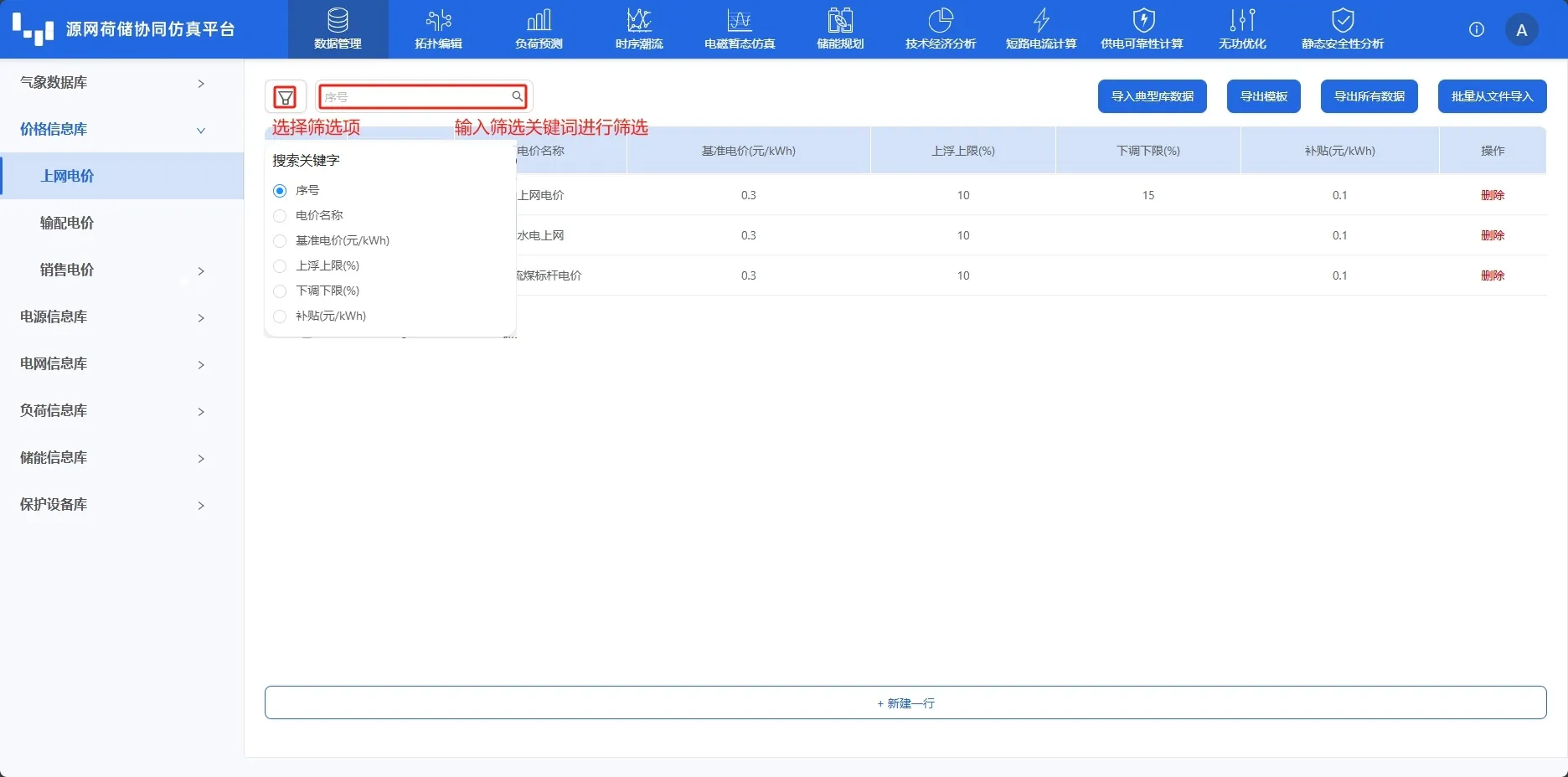This screenshot has width=1568, height=777.
Task: Open the 储能规划 module icon
Action: click(840, 20)
